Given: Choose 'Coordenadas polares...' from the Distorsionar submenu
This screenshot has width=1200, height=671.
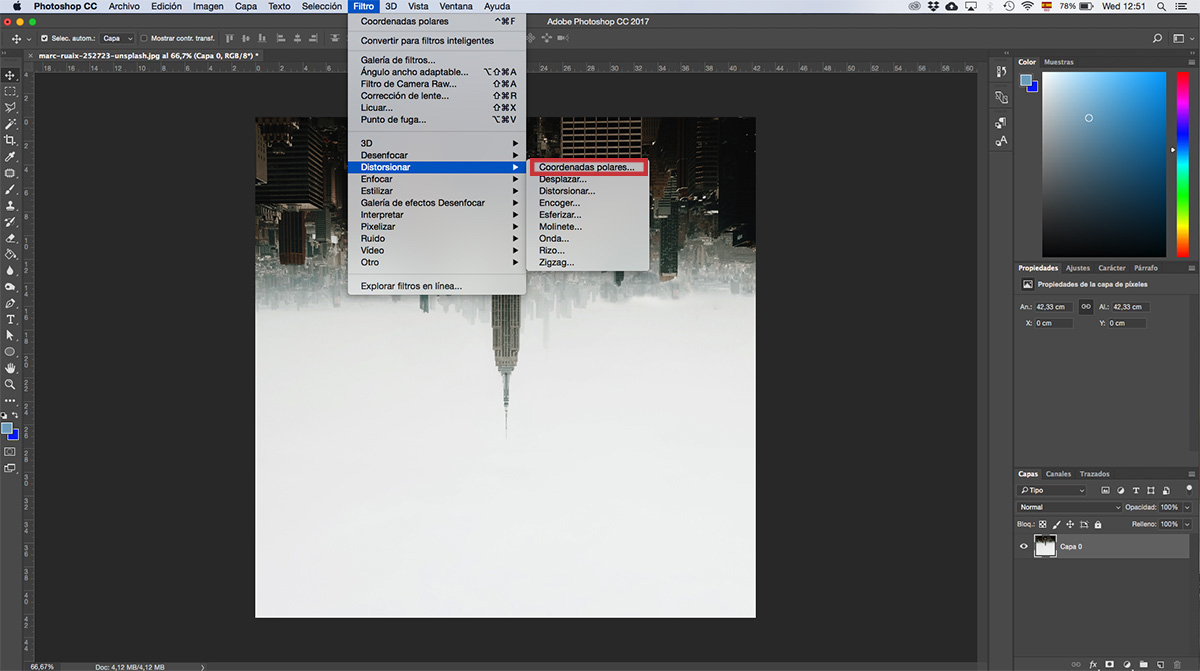Looking at the screenshot, I should (586, 167).
